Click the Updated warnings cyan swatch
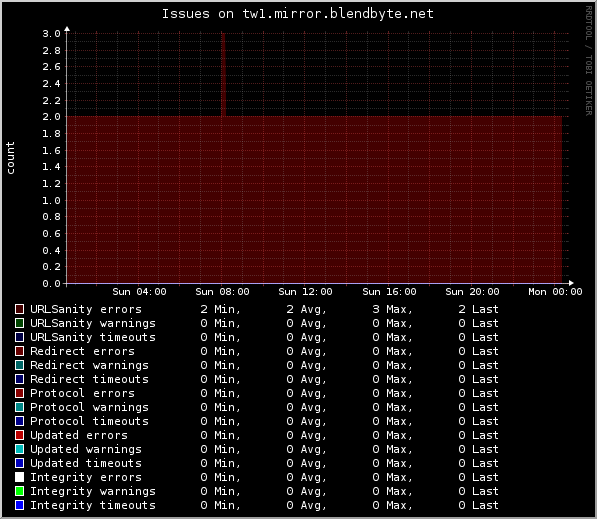Screen dimensions: 597x519 point(19,449)
